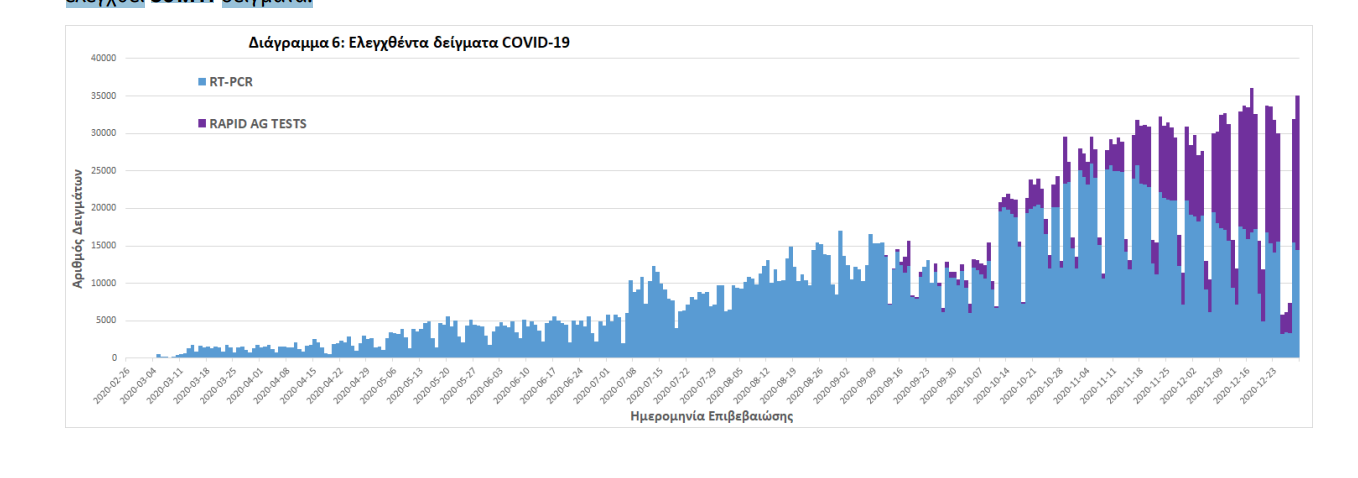Click the 0 value on the y-axis
This screenshot has height=478, width=1358.
[114, 358]
